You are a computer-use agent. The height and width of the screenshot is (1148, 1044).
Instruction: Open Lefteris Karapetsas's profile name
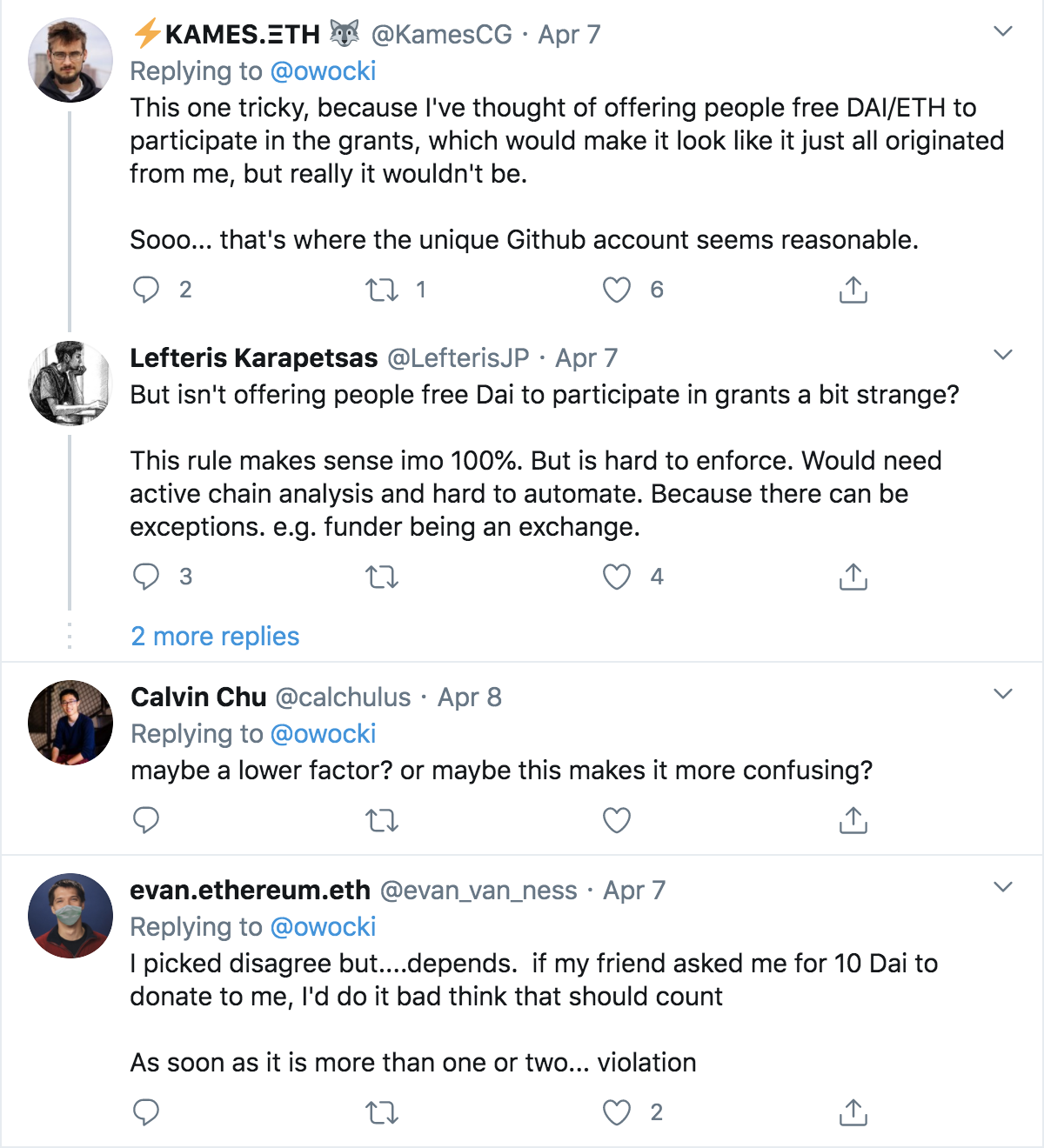(x=254, y=358)
